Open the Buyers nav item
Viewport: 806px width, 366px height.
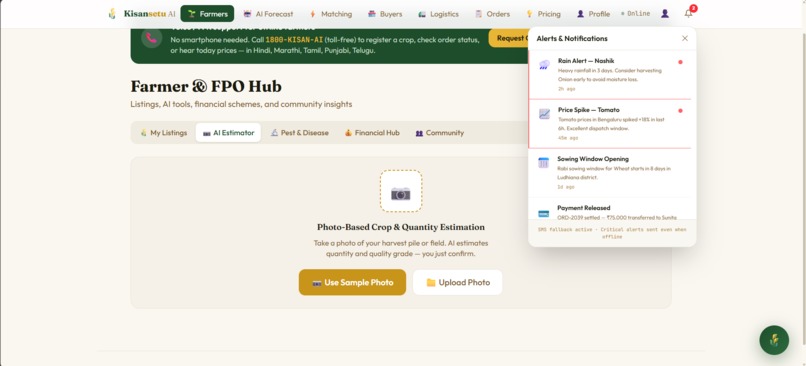pos(385,14)
